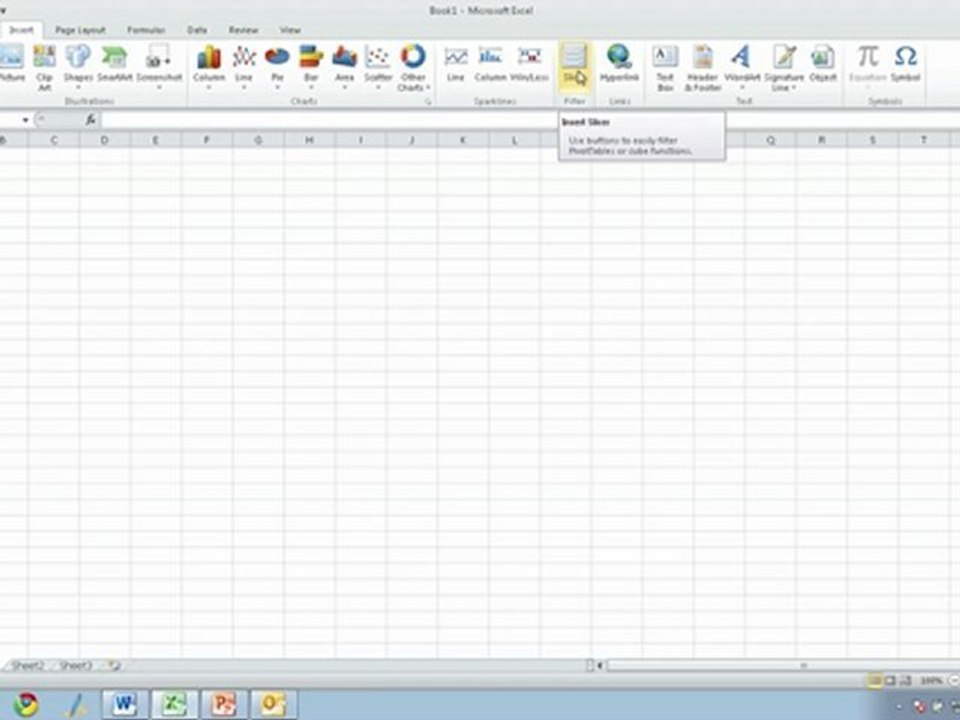960x720 pixels.
Task: Insert a Win/Loss sparkline
Action: coord(530,64)
